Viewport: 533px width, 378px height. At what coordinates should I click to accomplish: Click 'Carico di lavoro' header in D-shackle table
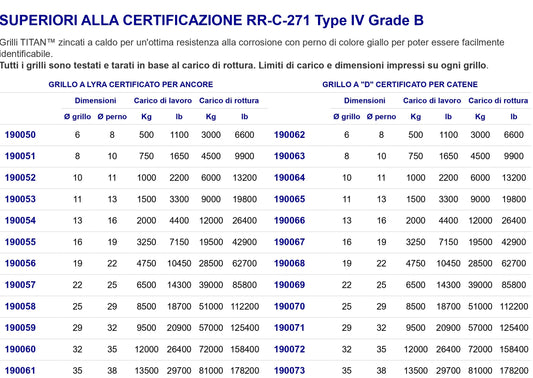coord(432,101)
